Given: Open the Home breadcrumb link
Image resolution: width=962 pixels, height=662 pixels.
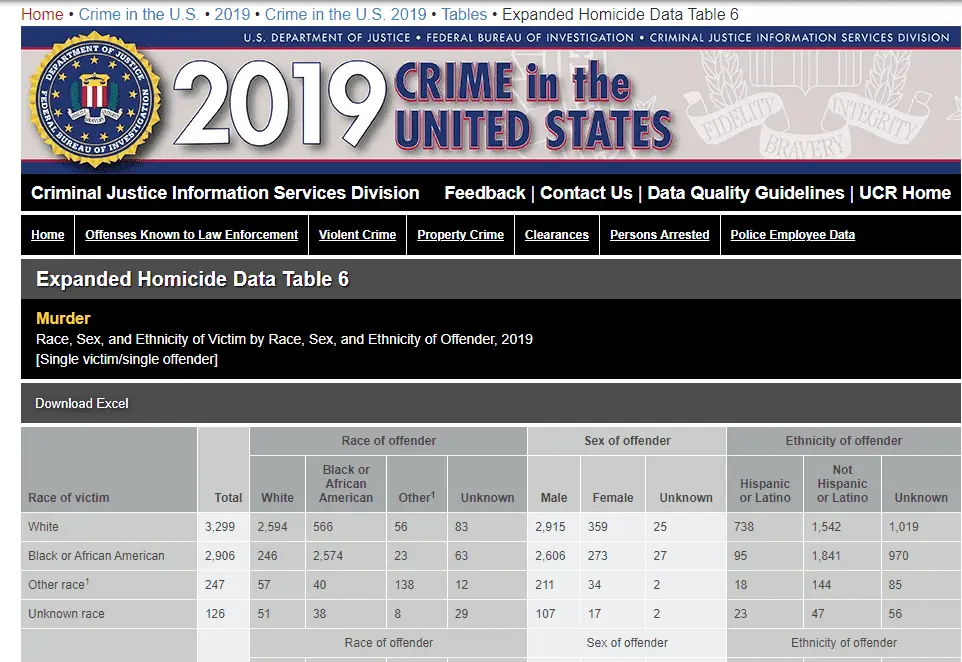Looking at the screenshot, I should click(42, 14).
